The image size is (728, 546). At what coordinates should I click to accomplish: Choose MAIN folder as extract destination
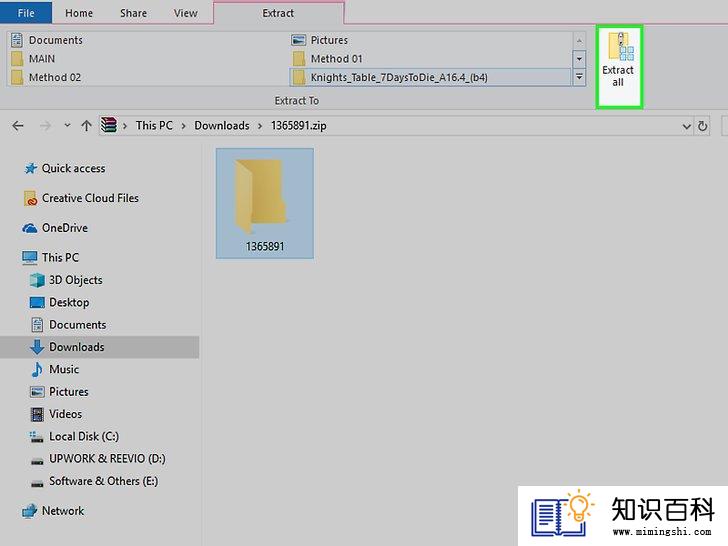[33, 58]
